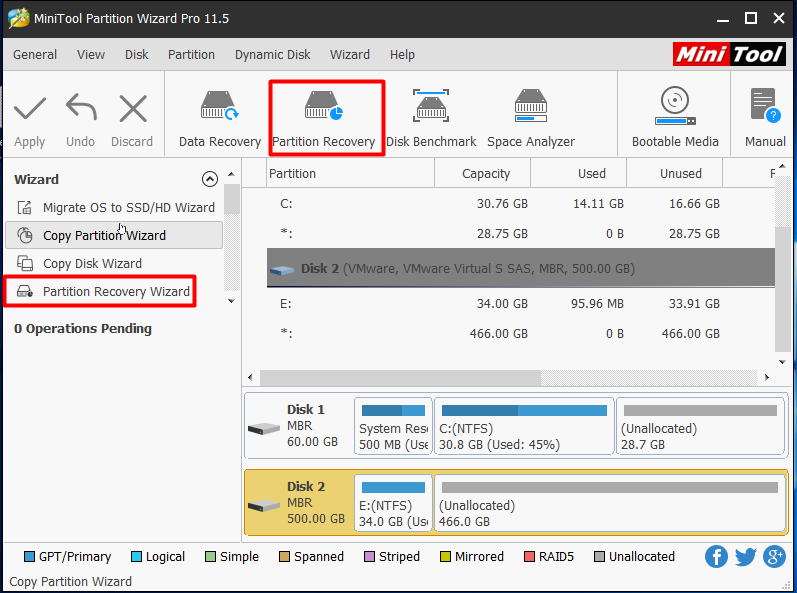Open the Partition menu

(192, 54)
